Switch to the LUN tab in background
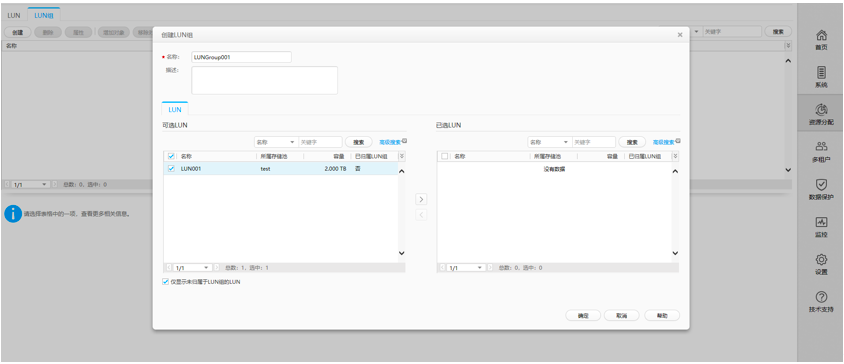The image size is (844, 364). [x=14, y=15]
